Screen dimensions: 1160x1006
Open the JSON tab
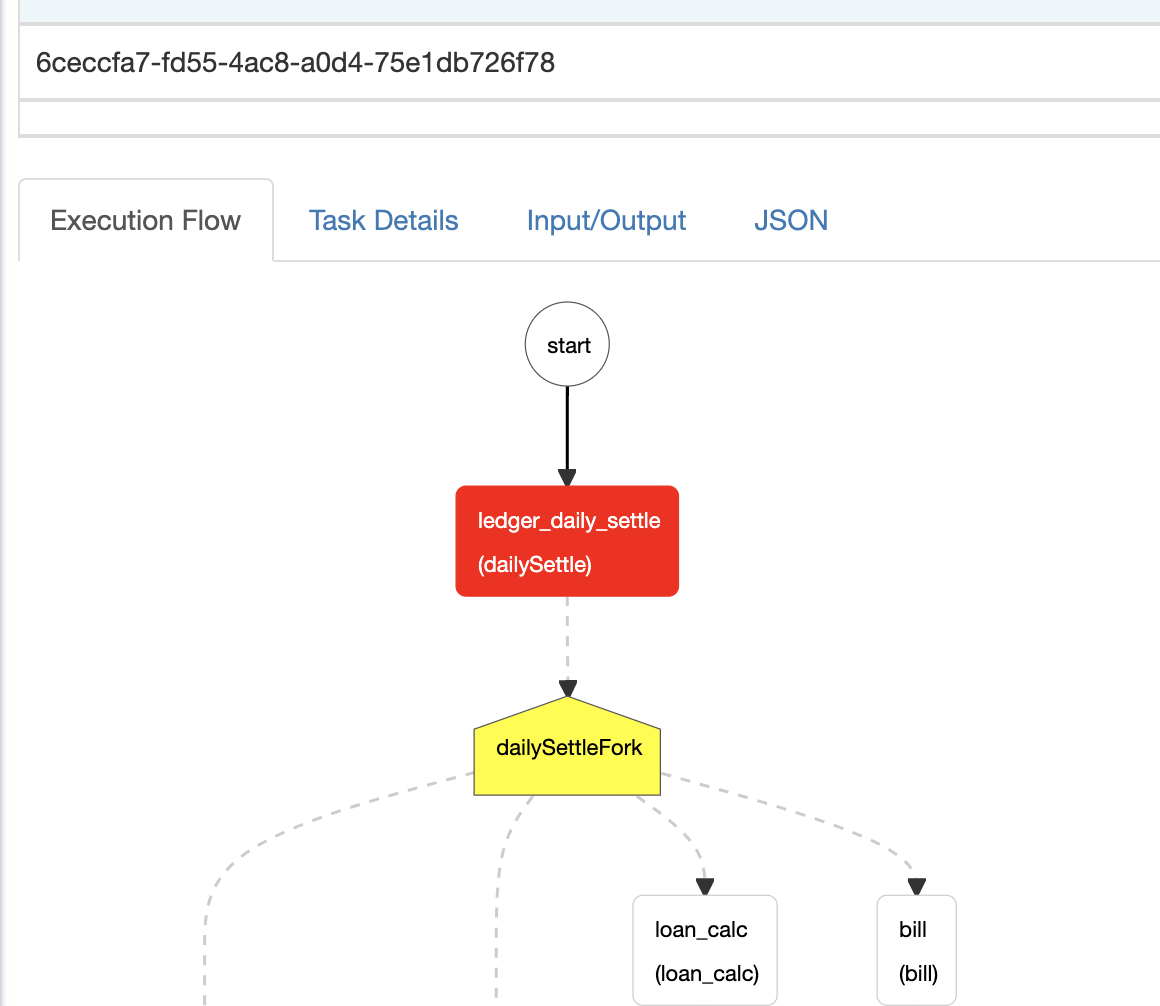click(791, 220)
